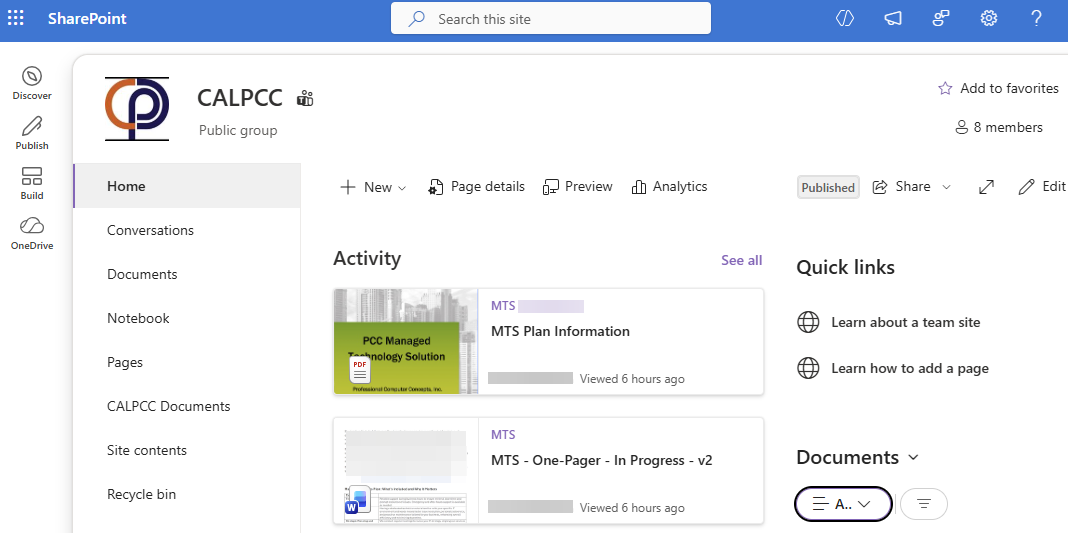Click the expand to full screen icon
The width and height of the screenshot is (1068, 533).
tap(986, 187)
